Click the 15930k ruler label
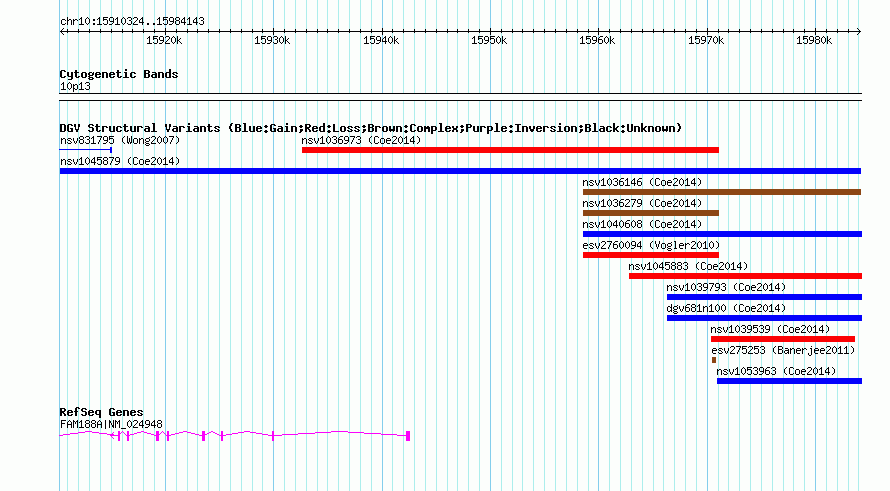The image size is (890, 491). pyautogui.click(x=272, y=40)
